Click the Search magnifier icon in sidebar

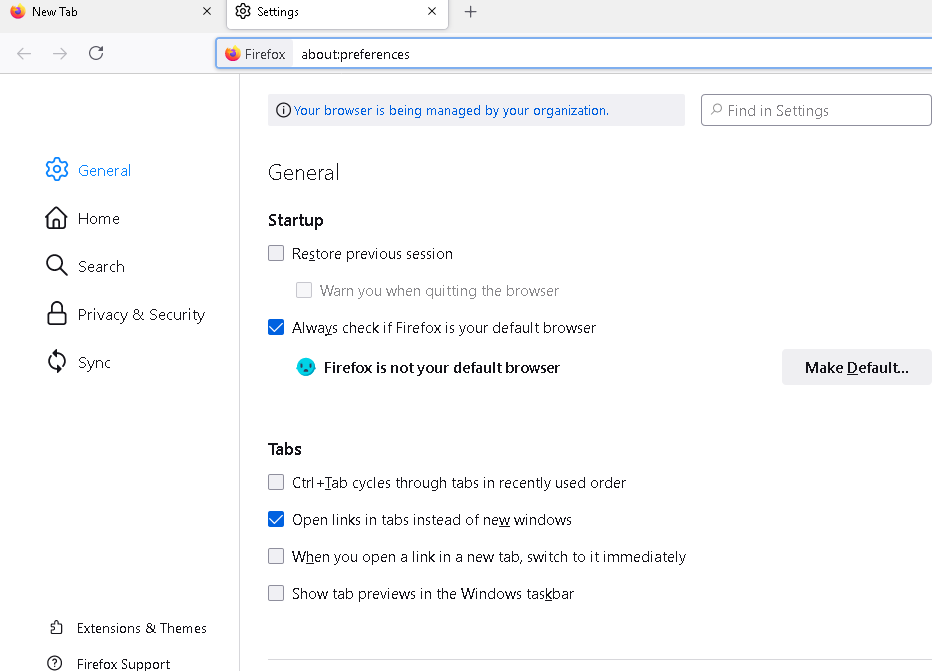[56, 266]
